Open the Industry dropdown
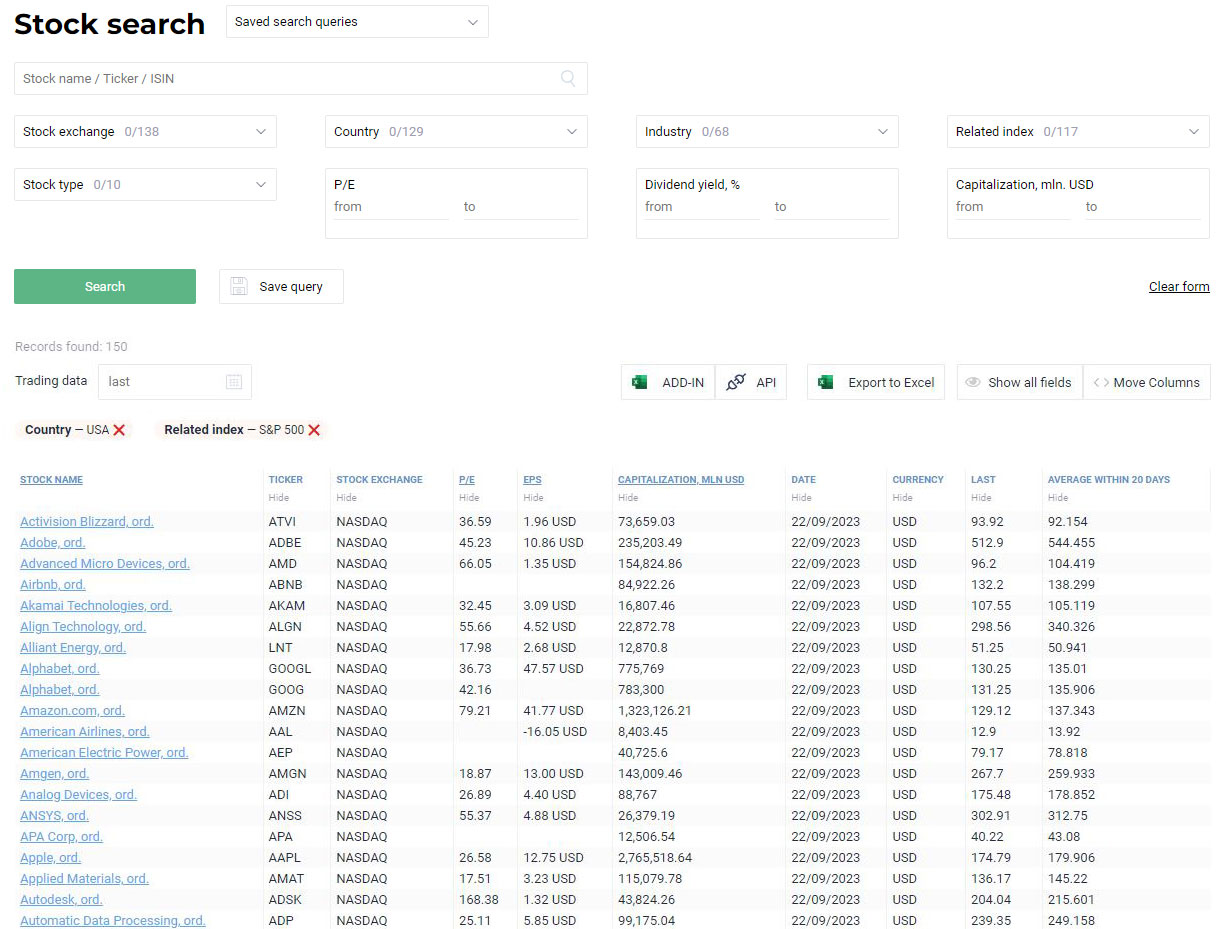This screenshot has width=1225, height=929. 767,131
